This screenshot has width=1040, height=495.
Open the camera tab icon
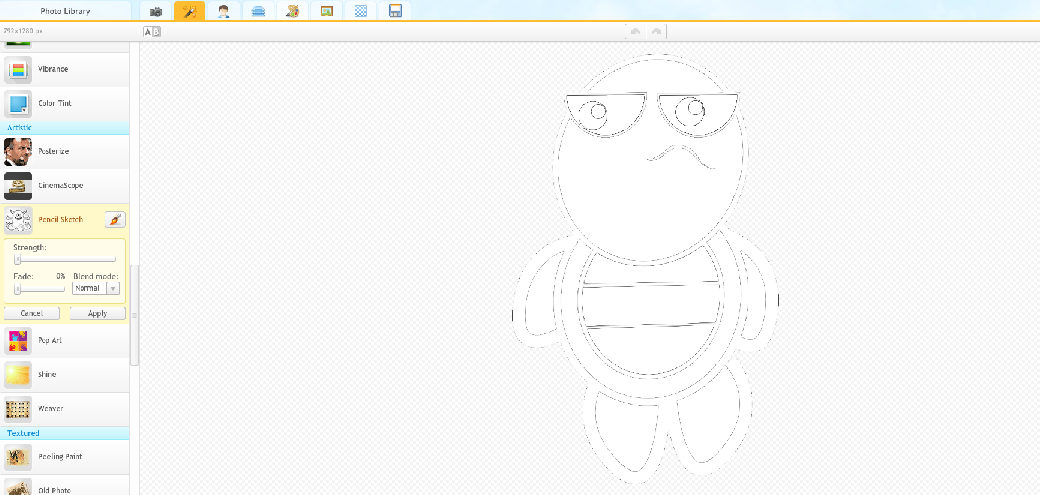point(156,11)
